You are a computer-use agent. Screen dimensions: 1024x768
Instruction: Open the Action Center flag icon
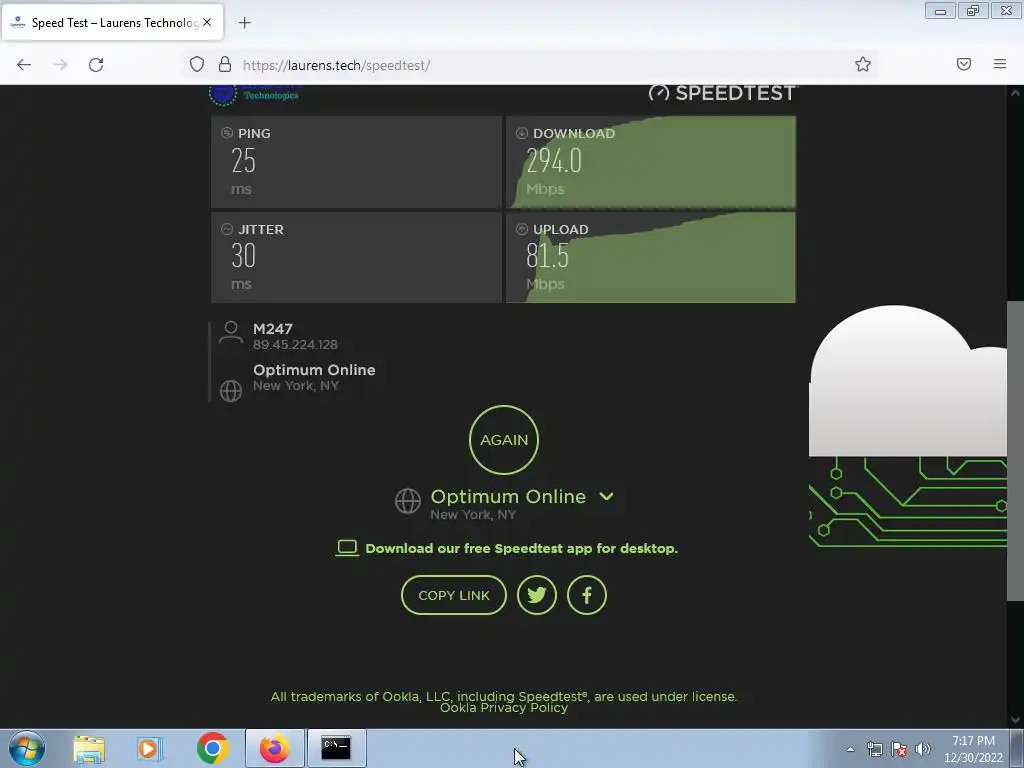(x=899, y=749)
